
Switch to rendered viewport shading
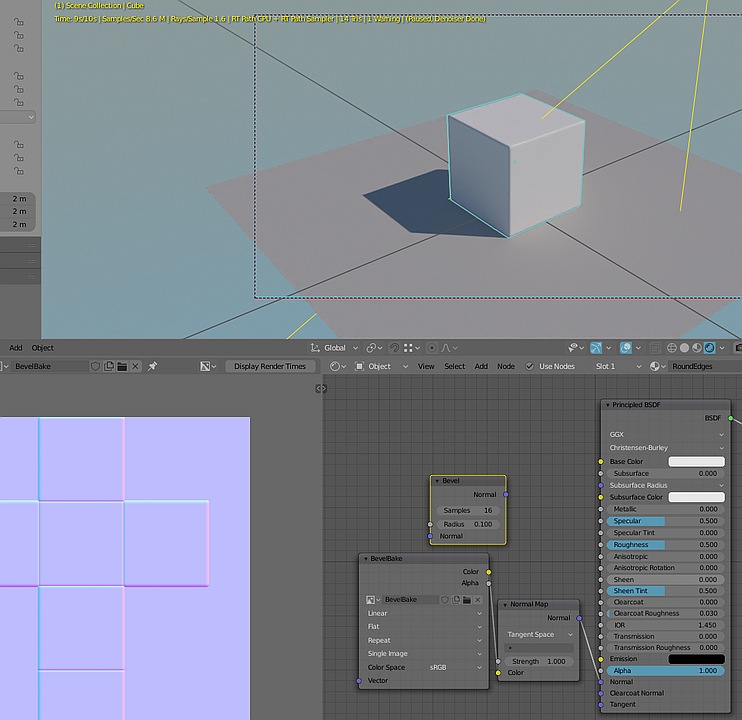(x=709, y=348)
